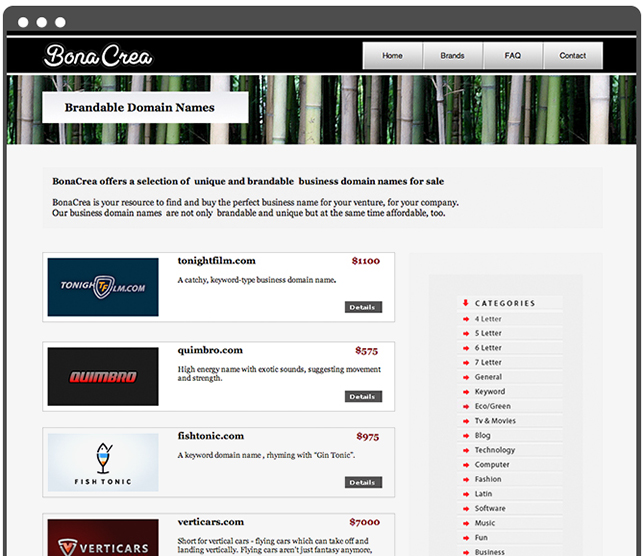Select the Fun category
This screenshot has width=644, height=556.
(481, 538)
